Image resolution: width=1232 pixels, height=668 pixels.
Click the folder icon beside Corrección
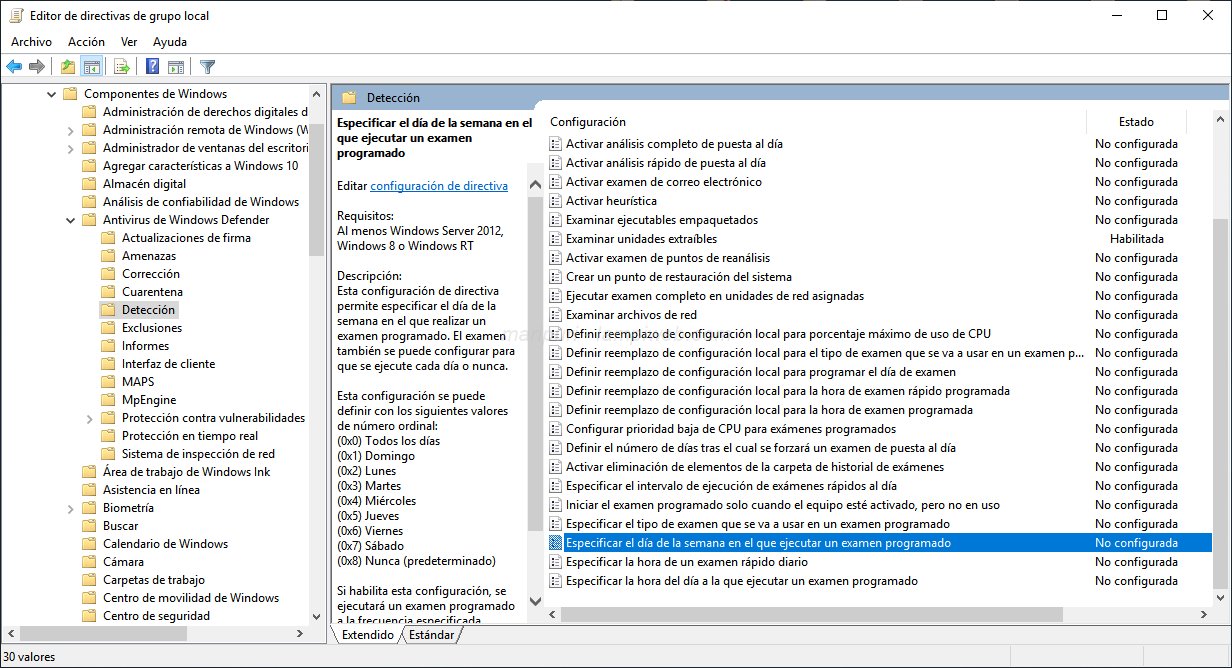[108, 274]
